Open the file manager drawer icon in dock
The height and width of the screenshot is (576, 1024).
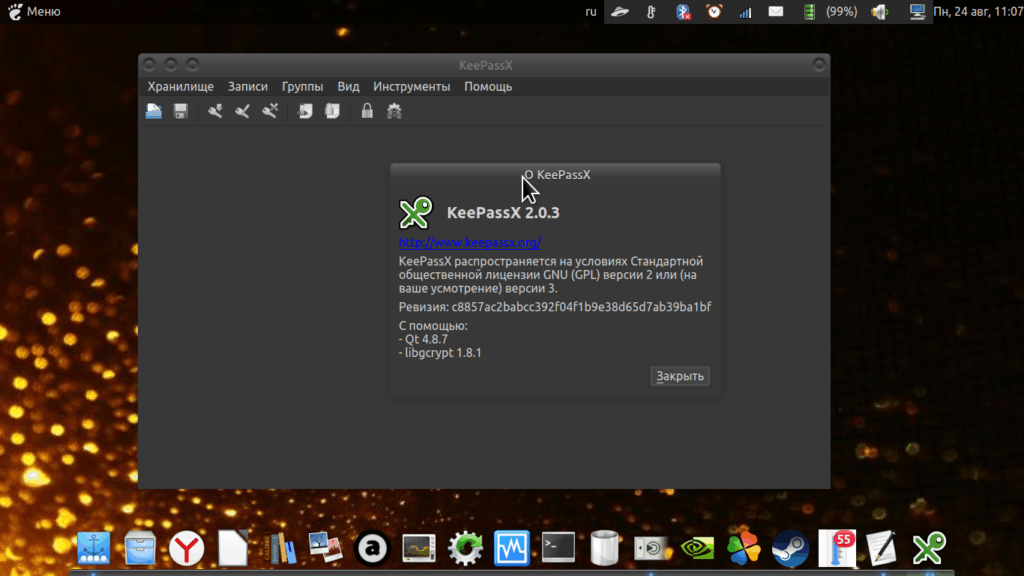140,547
